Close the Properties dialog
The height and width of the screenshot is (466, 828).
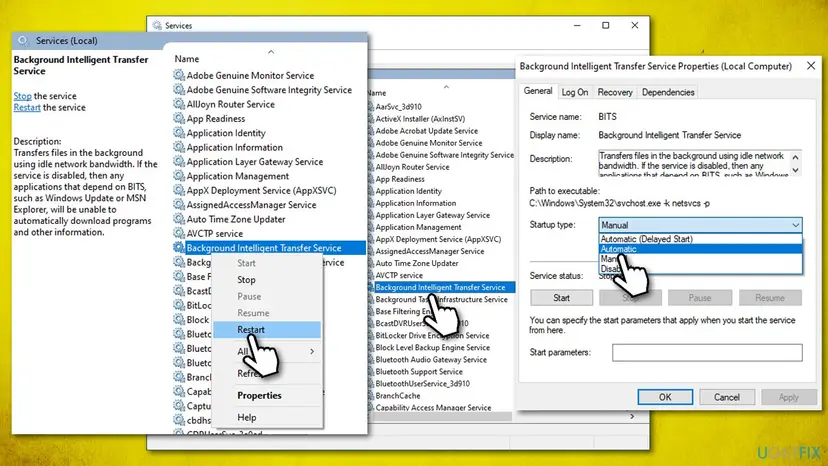coord(811,66)
